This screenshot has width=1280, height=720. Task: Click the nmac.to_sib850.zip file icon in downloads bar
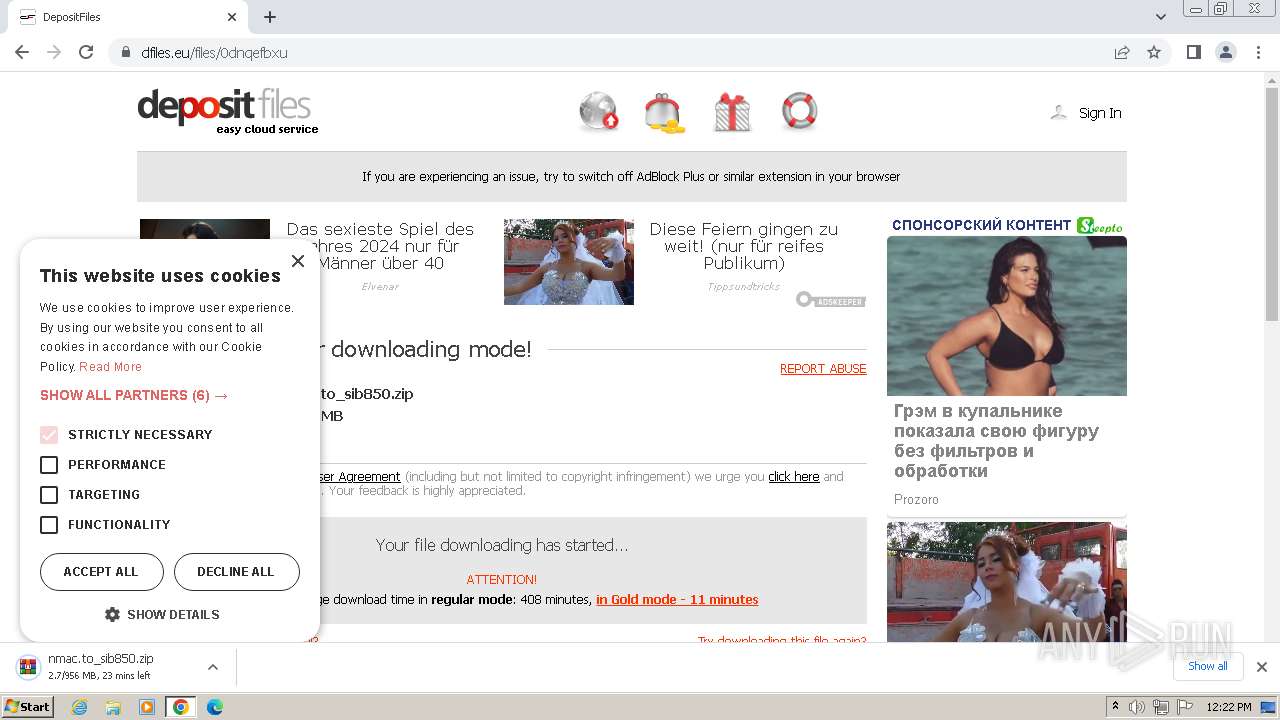click(28, 667)
